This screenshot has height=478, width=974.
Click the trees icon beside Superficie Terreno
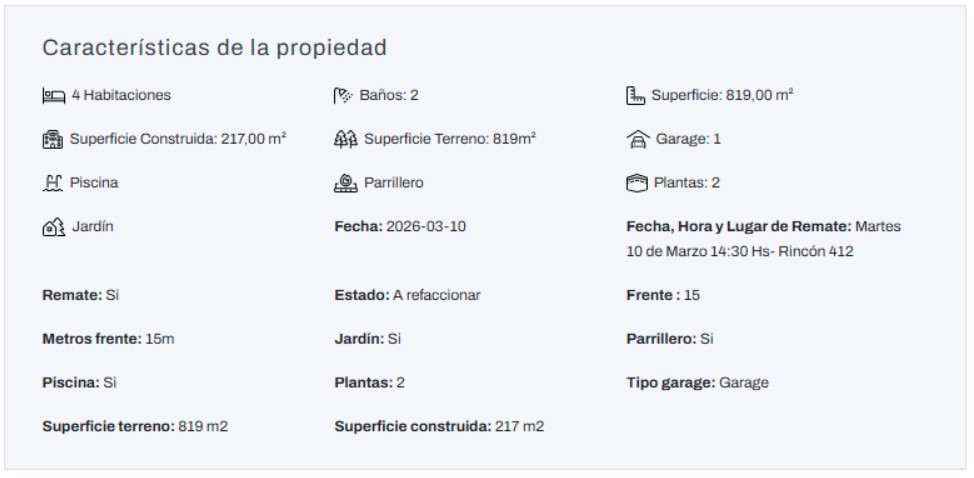[x=344, y=140]
